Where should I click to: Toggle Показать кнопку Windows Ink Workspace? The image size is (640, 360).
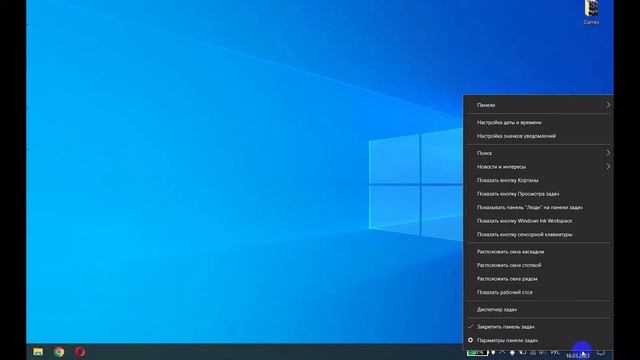click(x=538, y=221)
